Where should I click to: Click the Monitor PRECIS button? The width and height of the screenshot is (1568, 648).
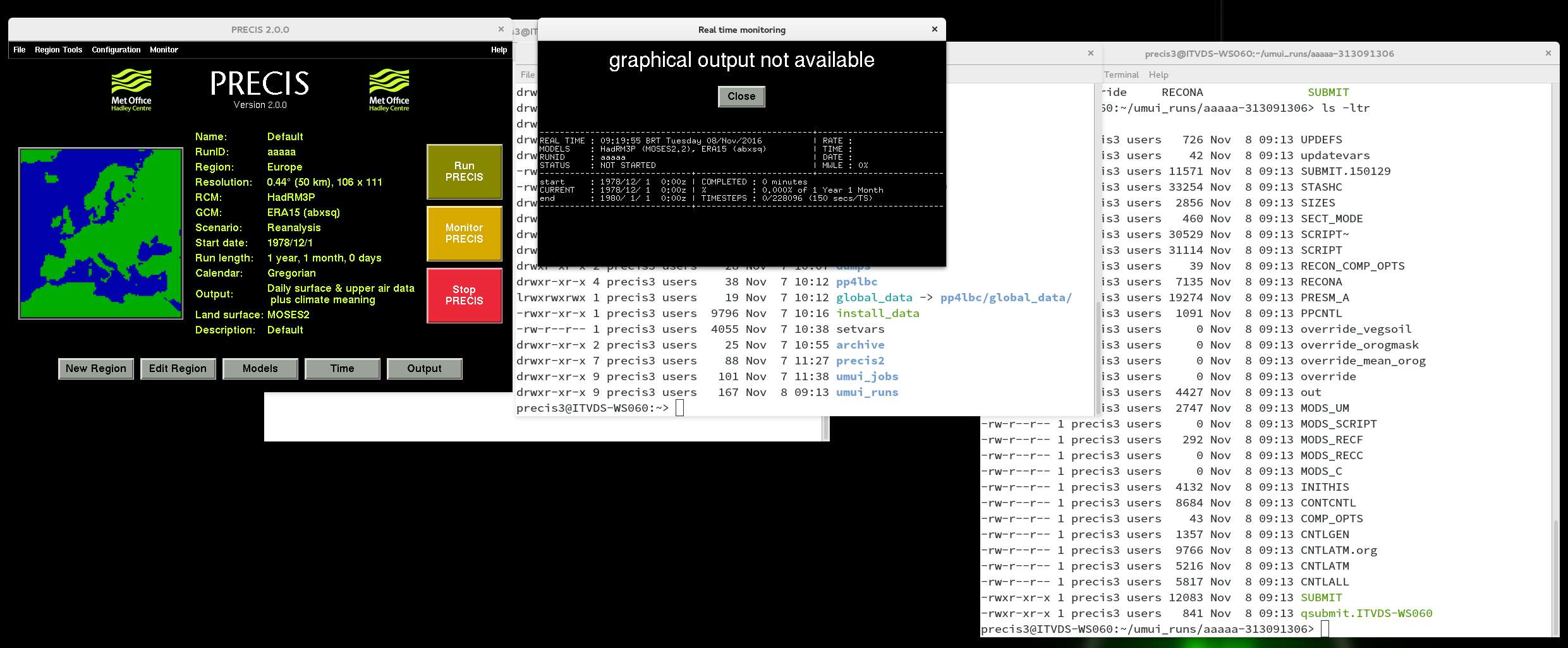click(x=465, y=233)
